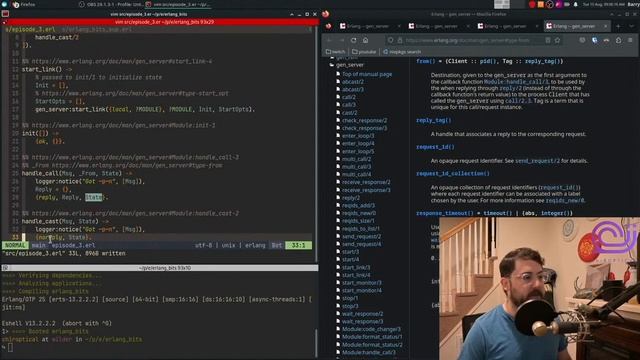Click the request_id_collection() type heading
Image resolution: width=640 pixels, height=360 pixels.
point(453,173)
